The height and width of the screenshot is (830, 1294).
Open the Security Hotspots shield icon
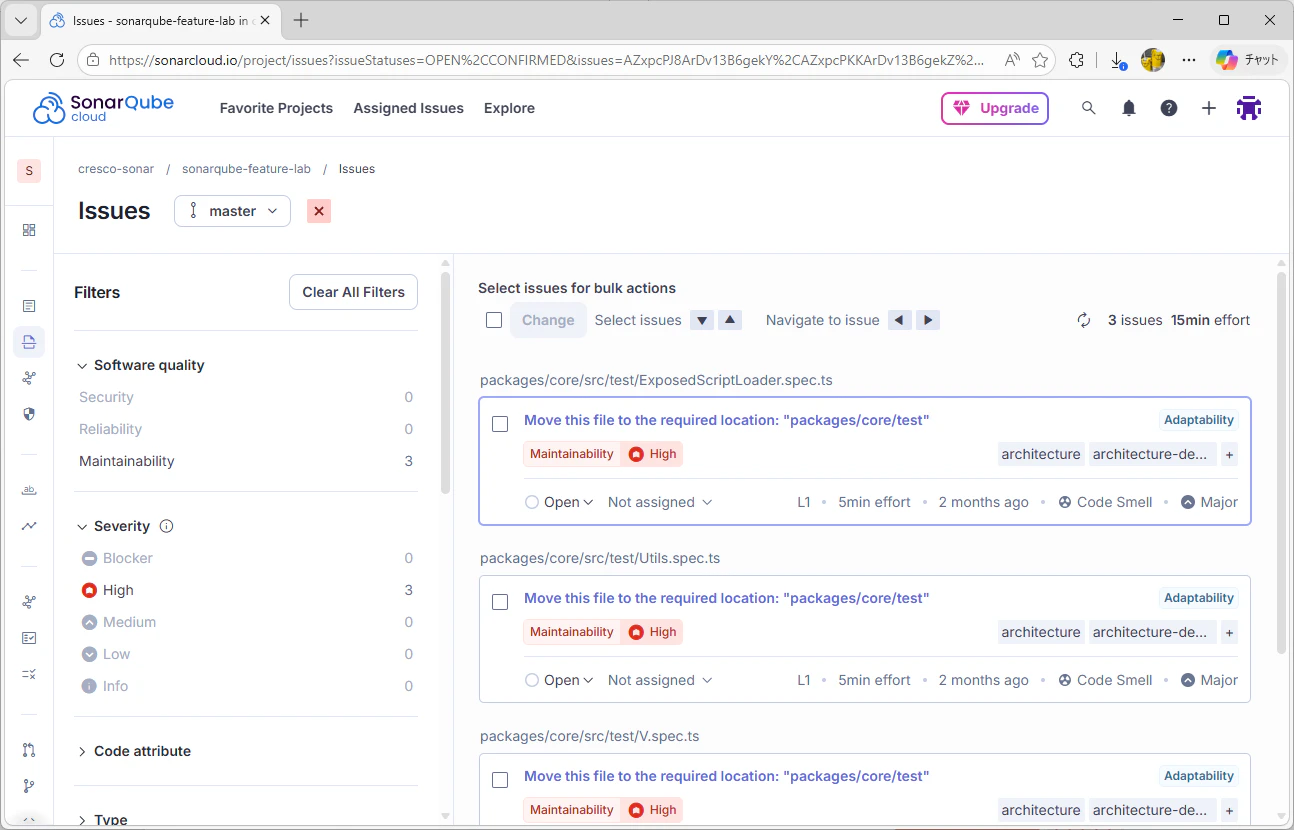pyautogui.click(x=29, y=414)
